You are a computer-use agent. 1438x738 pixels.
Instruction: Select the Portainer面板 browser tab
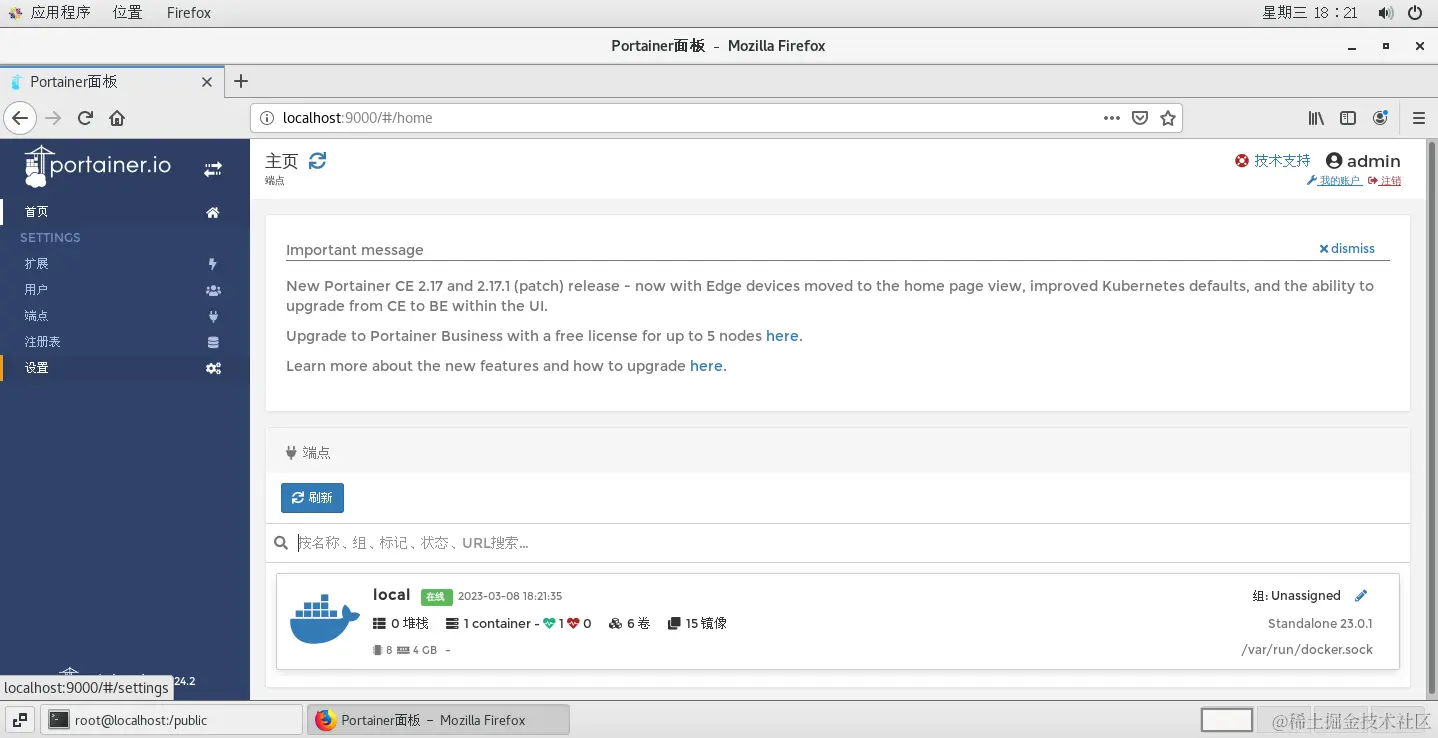pyautogui.click(x=112, y=82)
